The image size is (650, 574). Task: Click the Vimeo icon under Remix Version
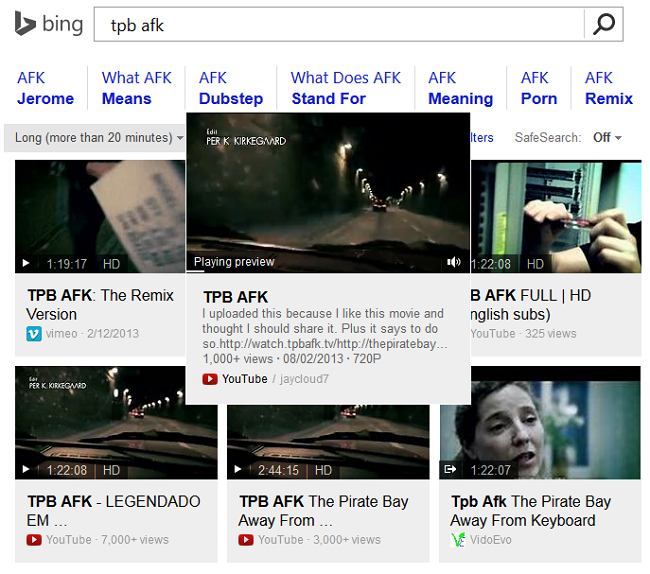(34, 334)
